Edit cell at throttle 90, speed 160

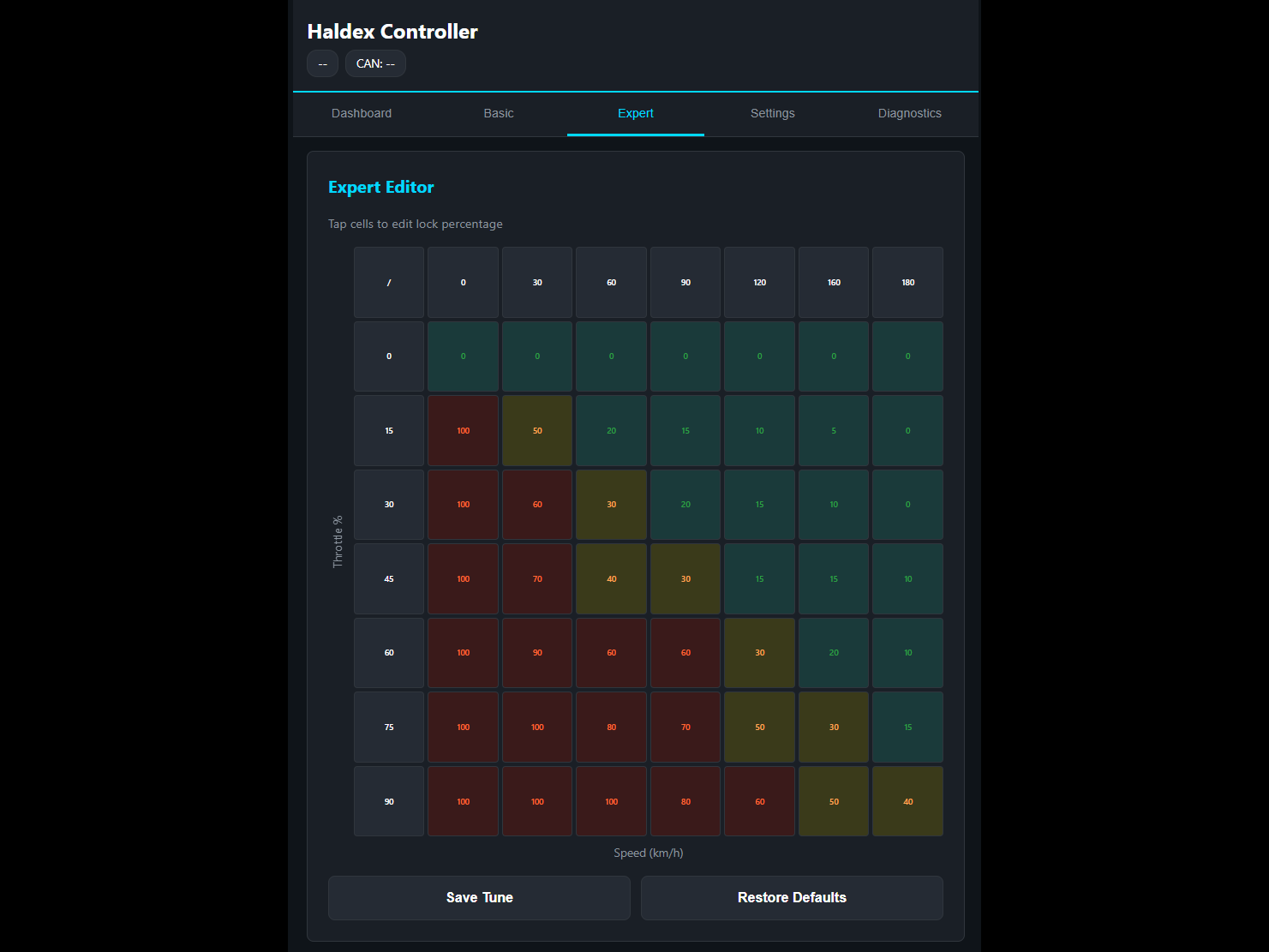[x=834, y=801]
